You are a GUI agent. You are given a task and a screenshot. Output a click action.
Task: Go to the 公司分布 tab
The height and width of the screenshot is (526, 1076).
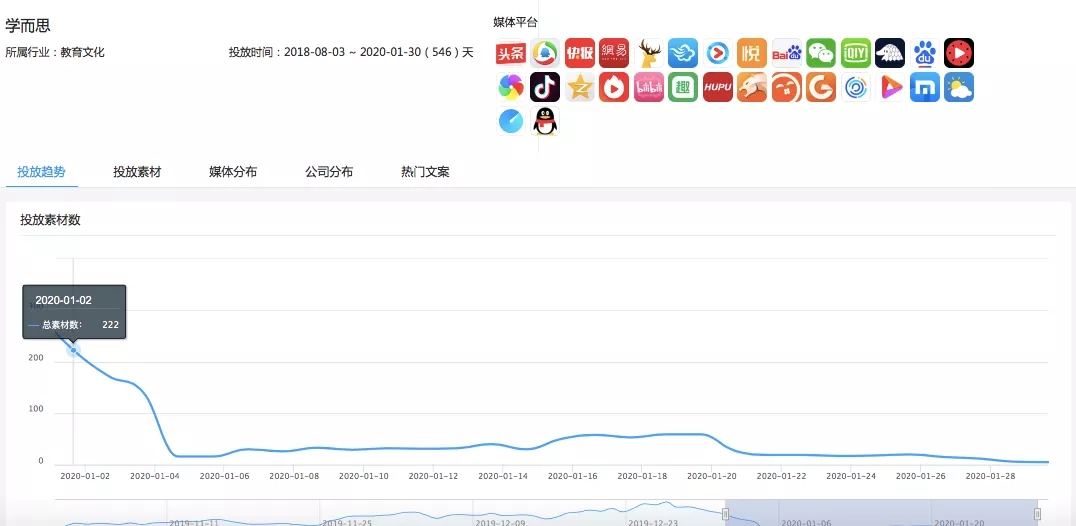[x=329, y=172]
